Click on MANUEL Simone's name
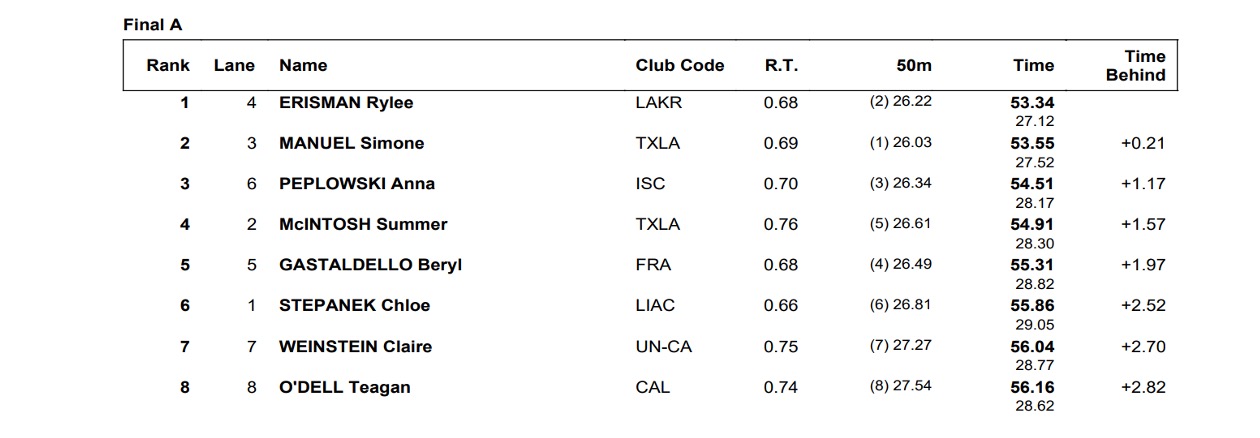Viewport: 1260px width, 438px height. 351,143
